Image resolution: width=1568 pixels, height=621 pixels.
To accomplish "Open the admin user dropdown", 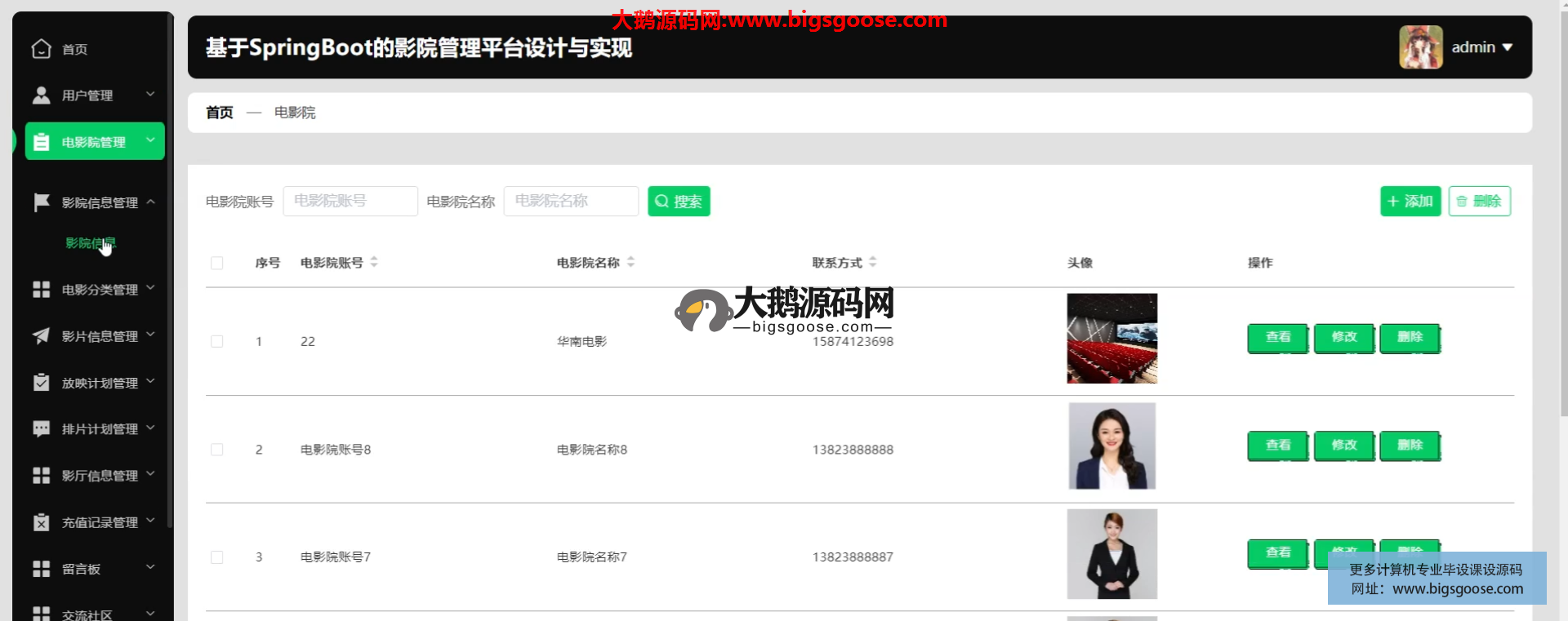I will [x=1481, y=47].
